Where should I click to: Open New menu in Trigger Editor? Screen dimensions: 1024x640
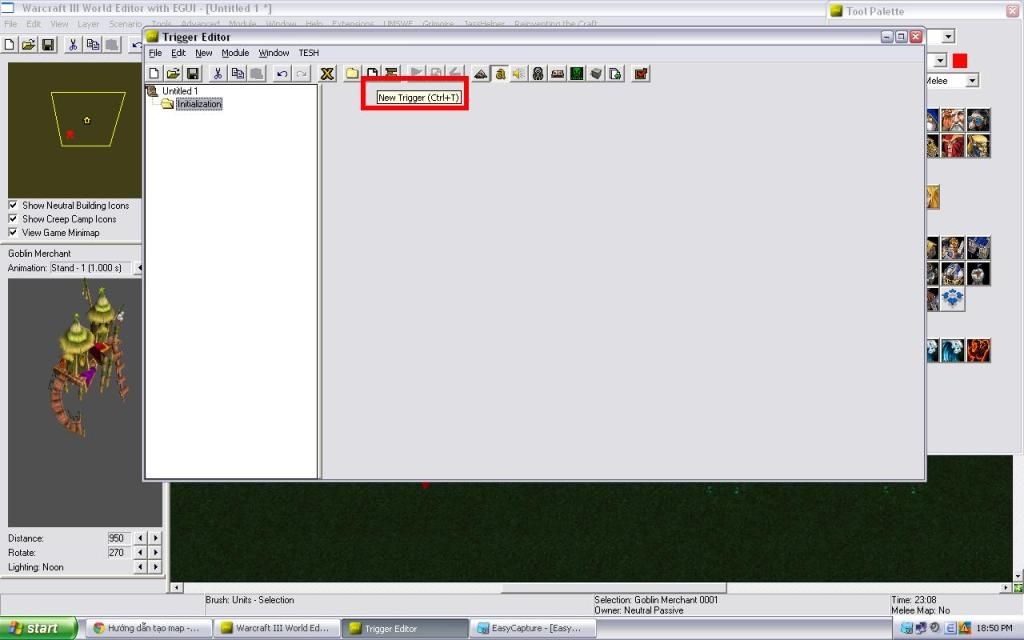coord(204,53)
